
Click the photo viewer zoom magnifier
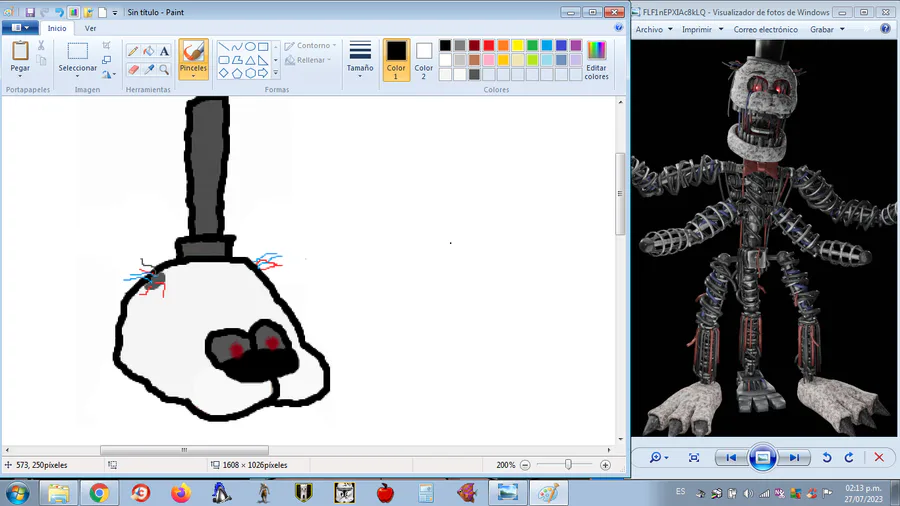tap(655, 457)
